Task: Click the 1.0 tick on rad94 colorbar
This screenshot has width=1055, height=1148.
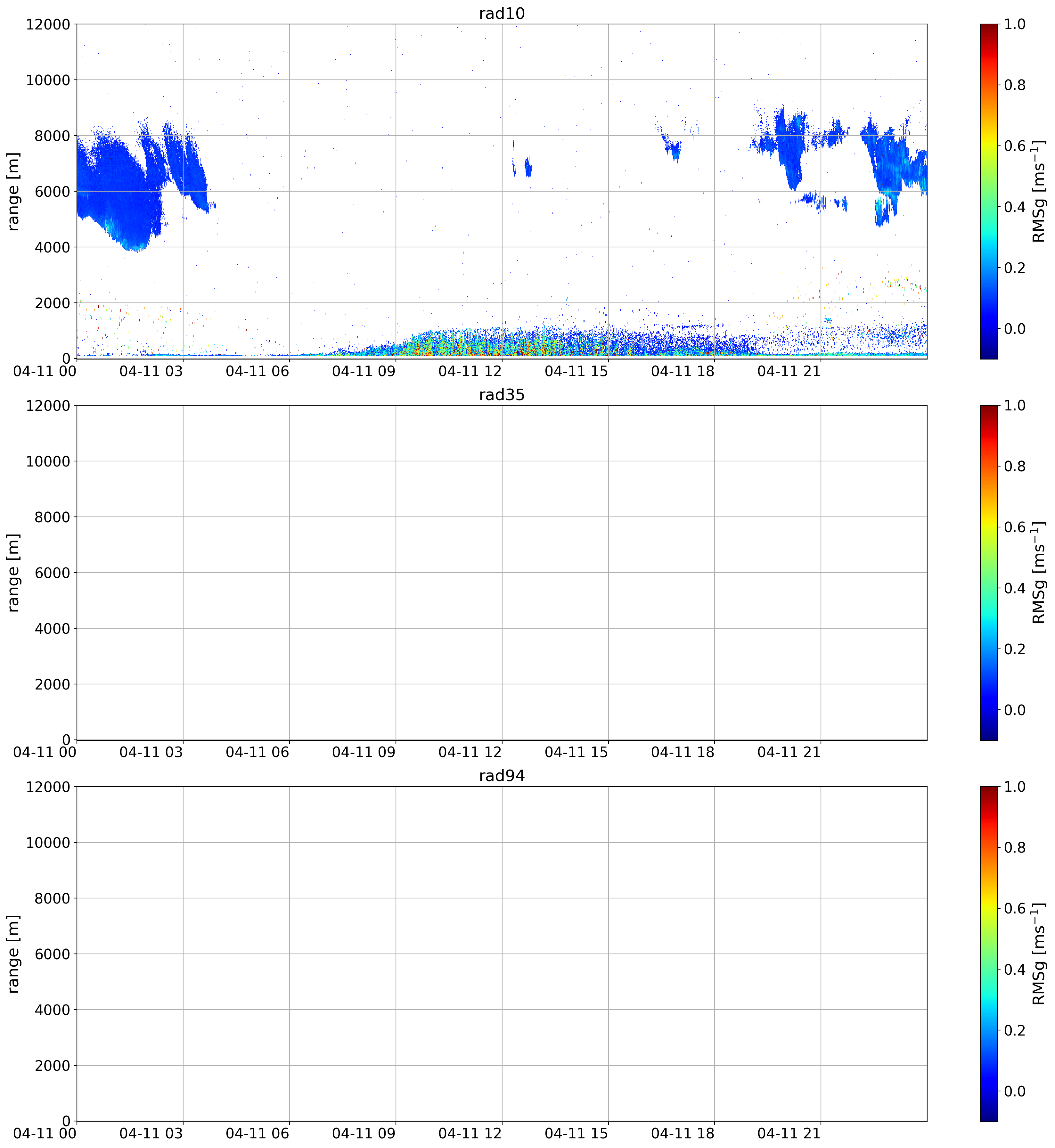Action: 1015,787
